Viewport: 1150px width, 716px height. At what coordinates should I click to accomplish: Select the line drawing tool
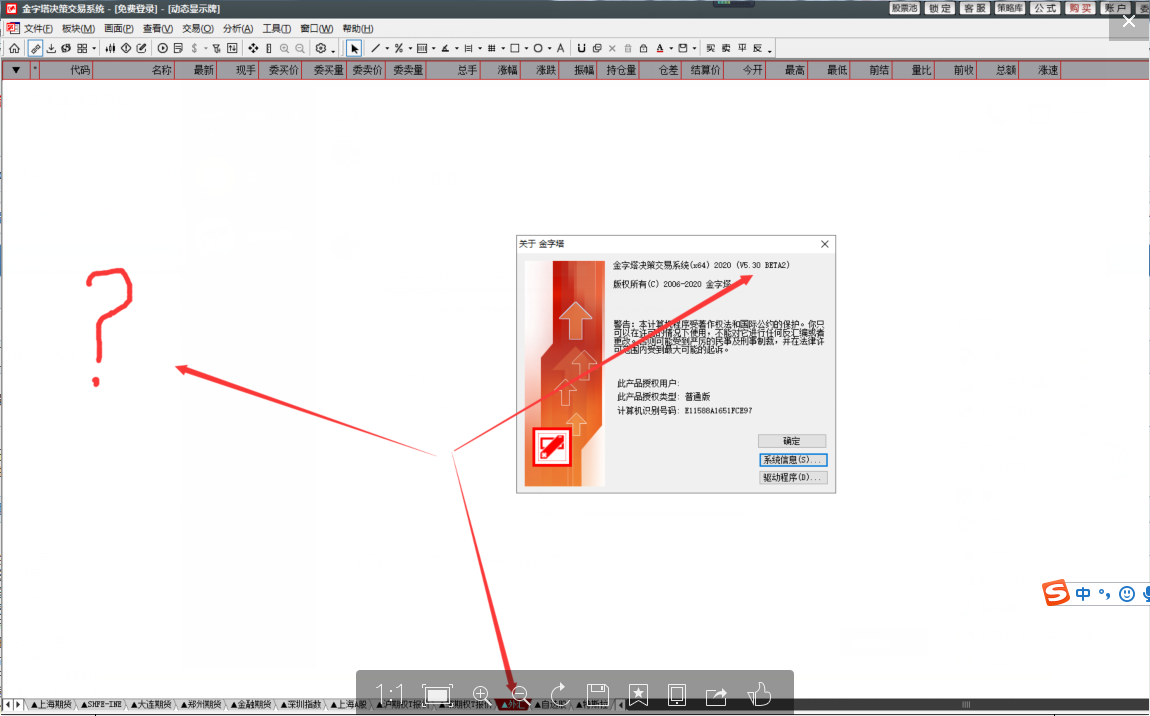click(x=376, y=48)
